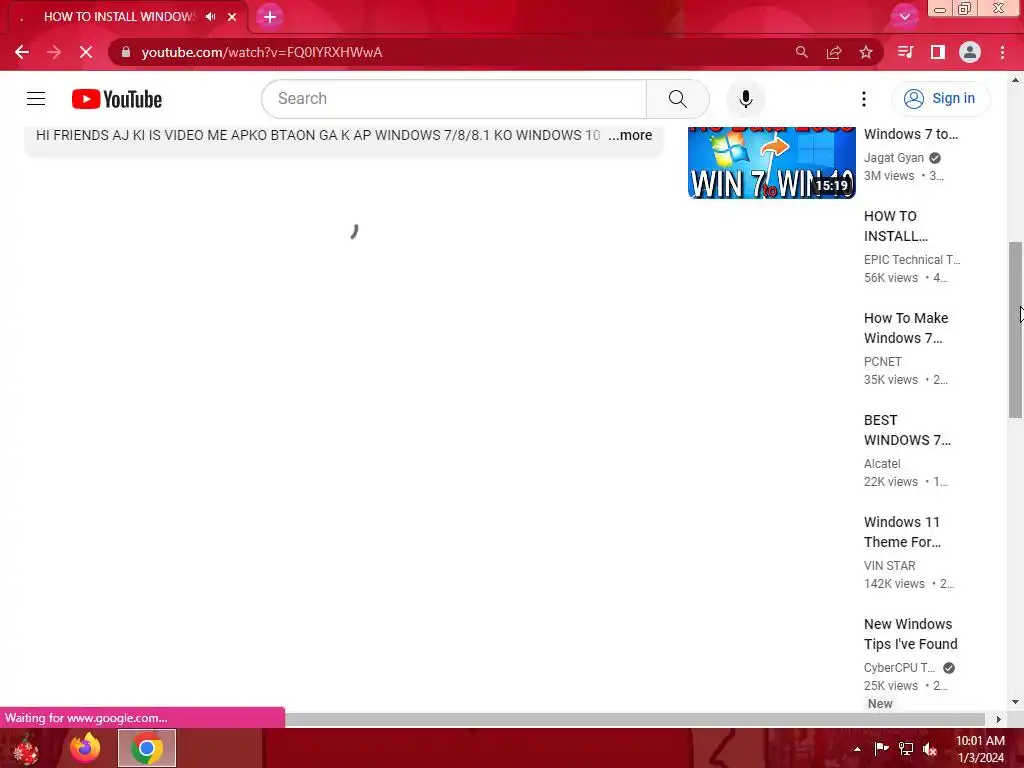This screenshot has height=768, width=1024.
Task: Open tab search dropdown chevron
Action: tap(904, 17)
